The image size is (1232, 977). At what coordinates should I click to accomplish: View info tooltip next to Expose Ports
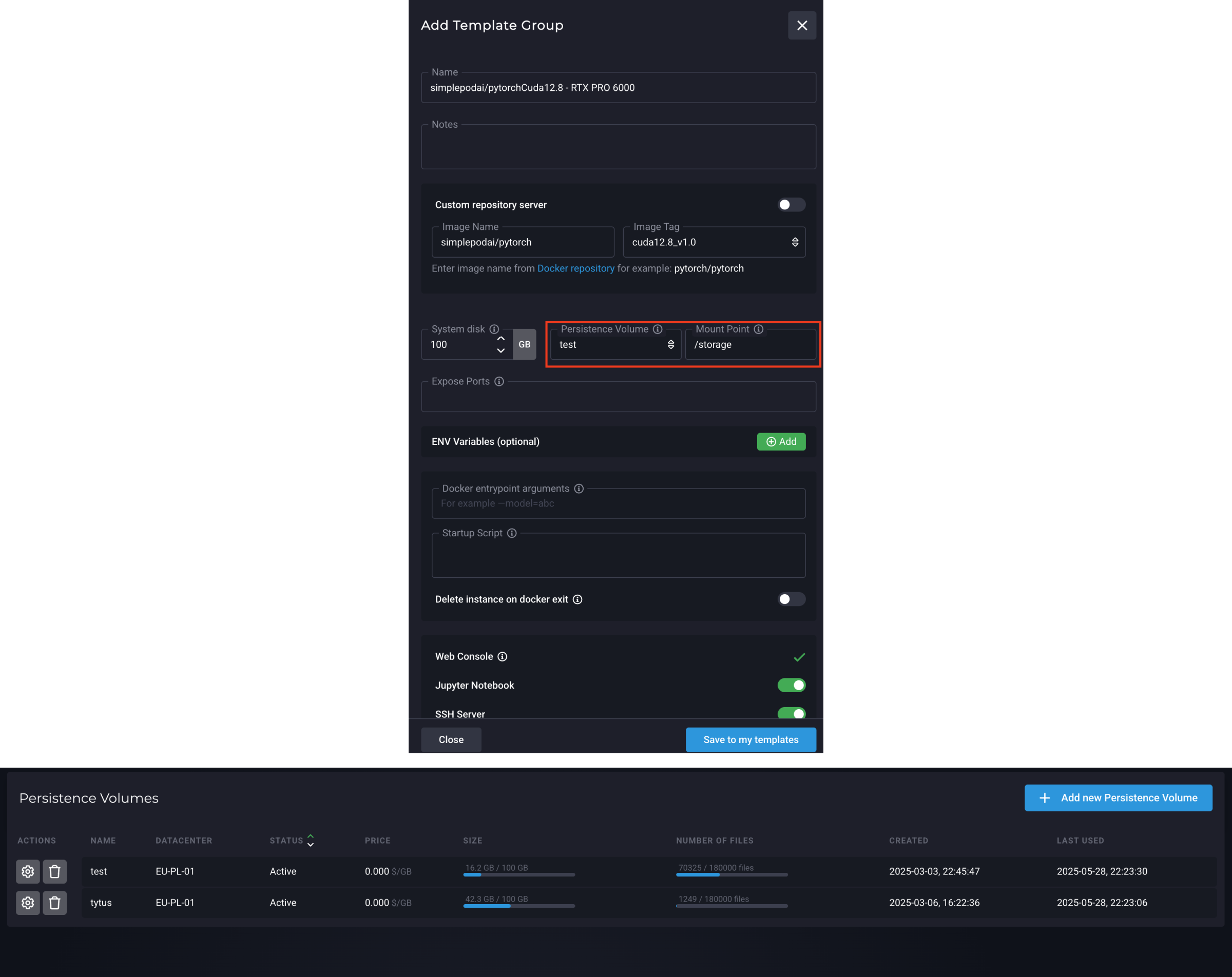(x=499, y=381)
